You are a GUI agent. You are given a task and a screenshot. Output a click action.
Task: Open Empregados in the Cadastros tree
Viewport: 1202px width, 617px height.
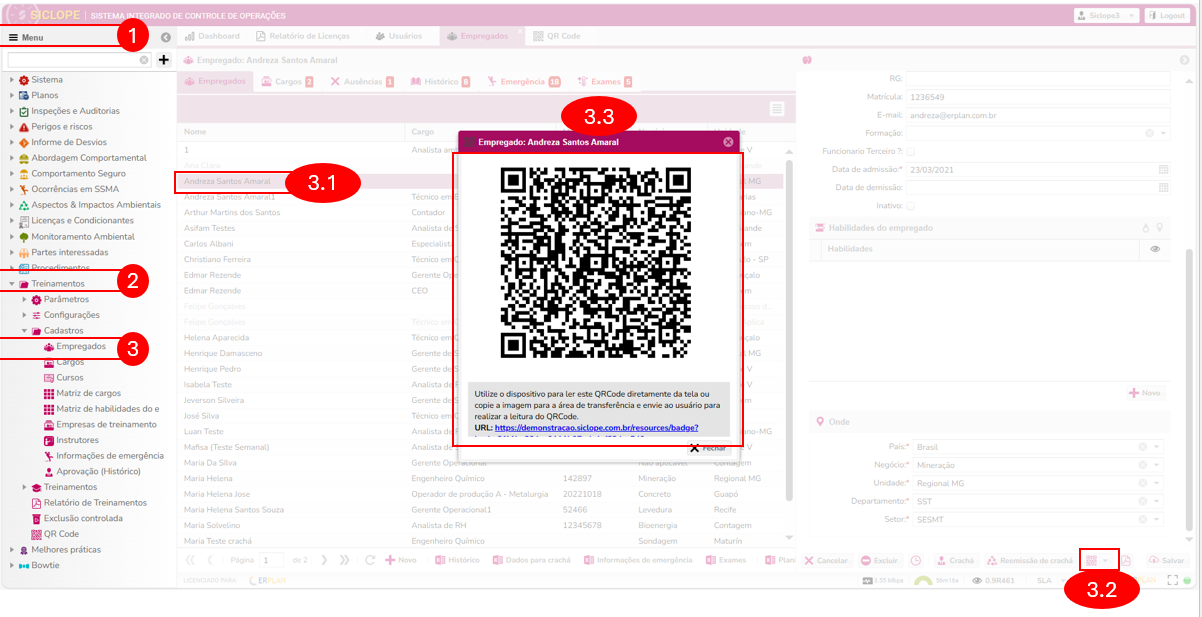(x=81, y=346)
